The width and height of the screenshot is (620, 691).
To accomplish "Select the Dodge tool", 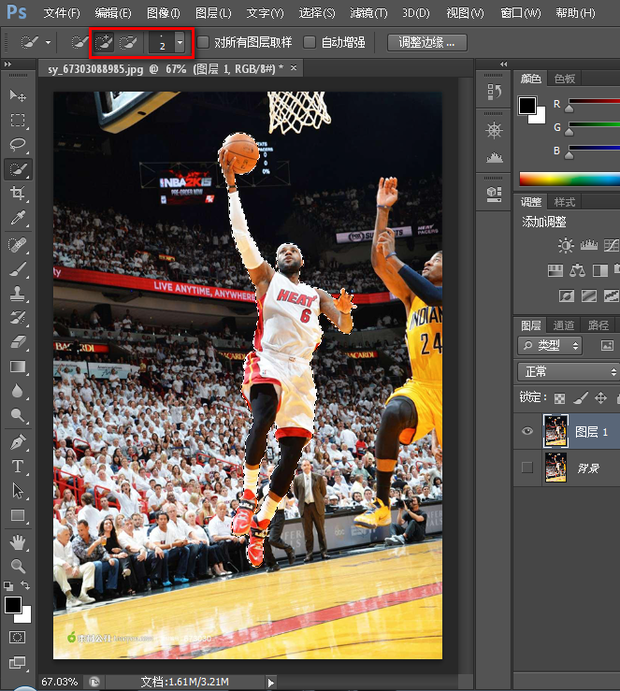I will 18,415.
